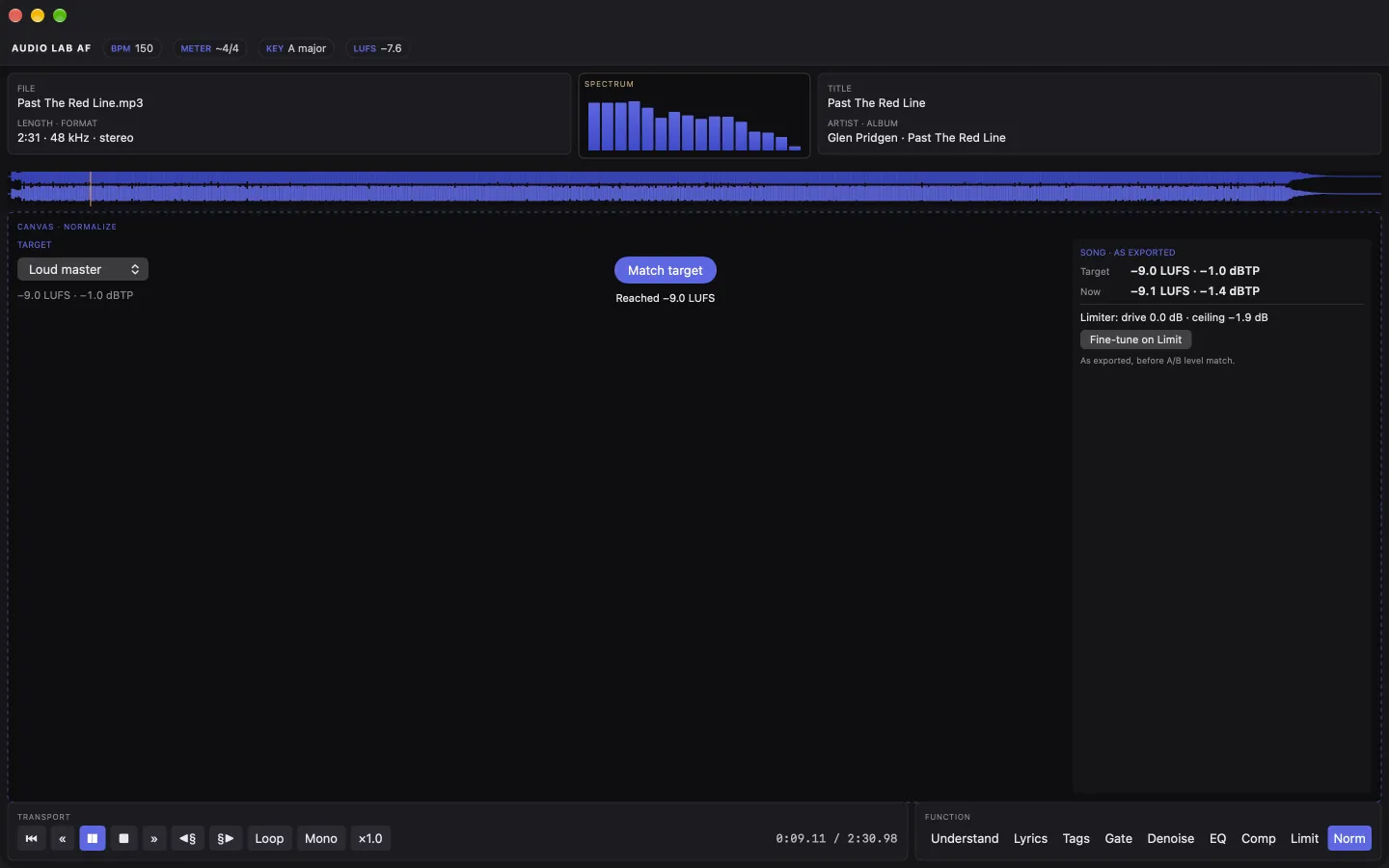Stop playback with the square stop button
This screenshot has width=1389, height=868.
(x=123, y=838)
